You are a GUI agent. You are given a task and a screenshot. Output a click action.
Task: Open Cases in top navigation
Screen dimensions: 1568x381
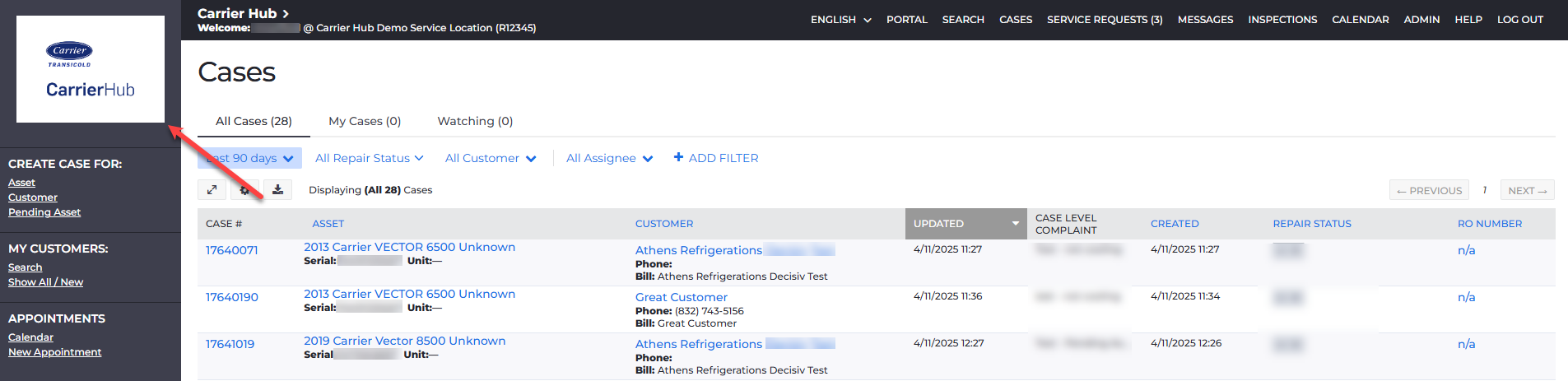tap(1016, 20)
